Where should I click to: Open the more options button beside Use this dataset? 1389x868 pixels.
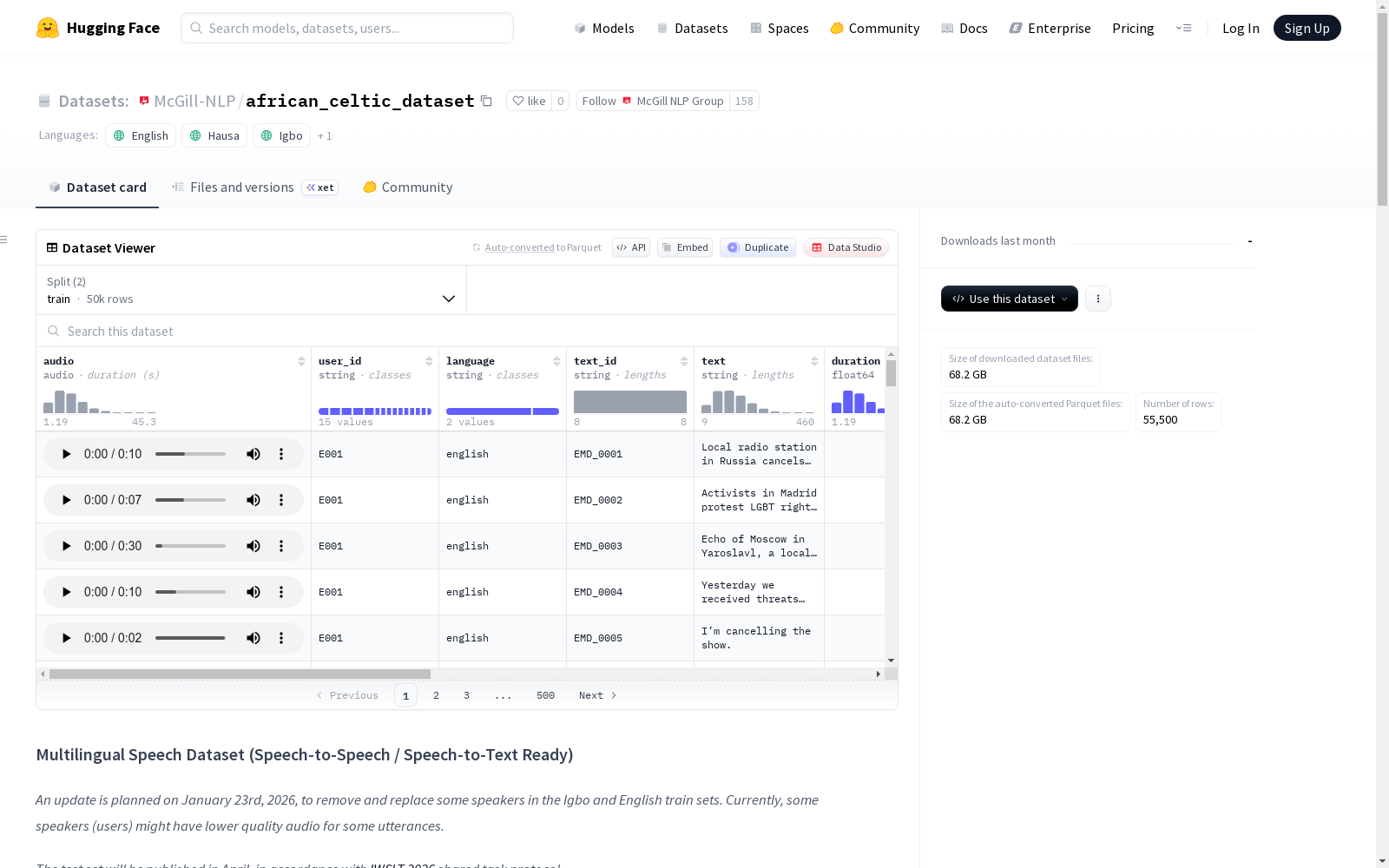coord(1098,299)
